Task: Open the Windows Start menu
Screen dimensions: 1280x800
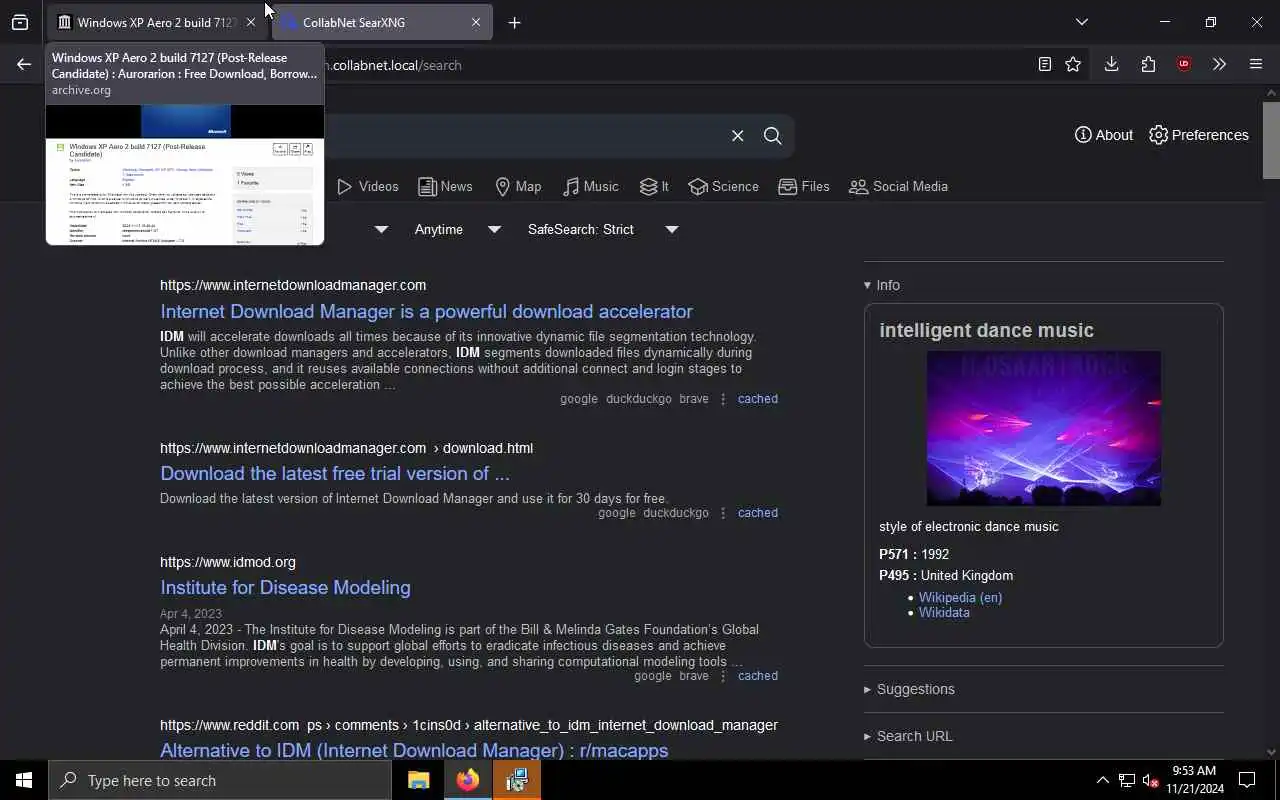Action: [24, 780]
